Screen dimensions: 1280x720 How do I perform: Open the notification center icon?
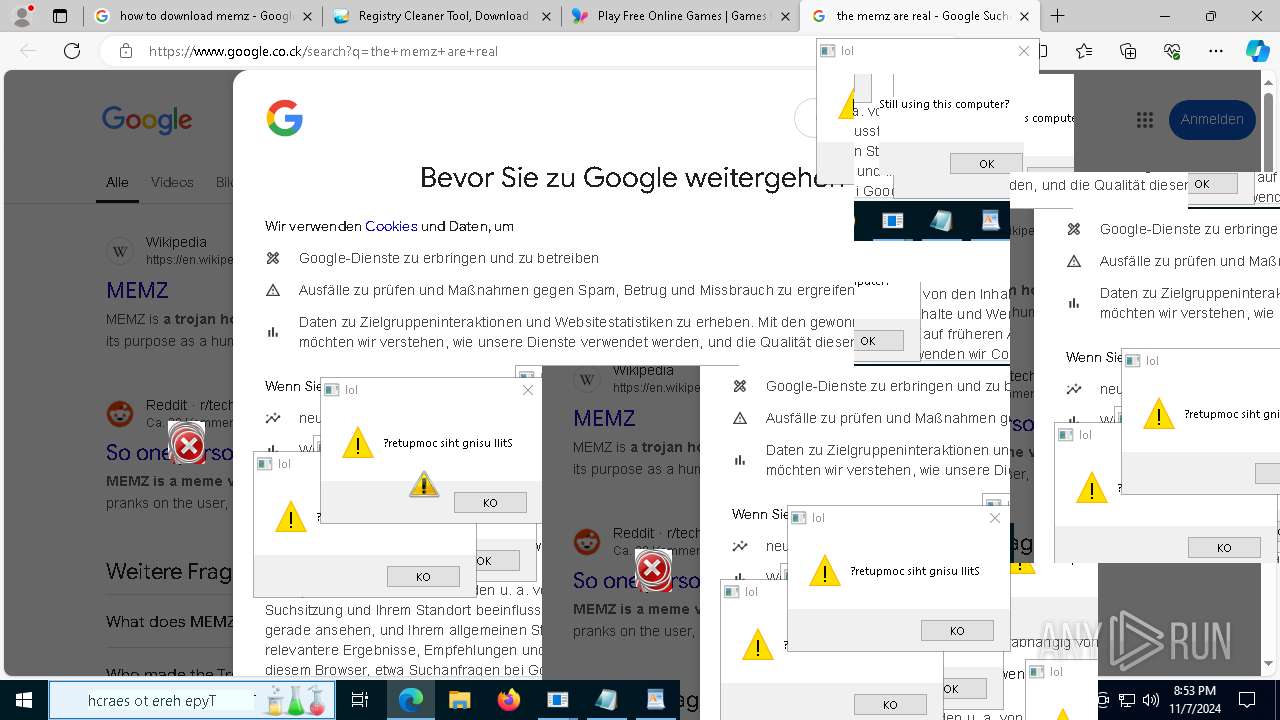click(x=1247, y=700)
